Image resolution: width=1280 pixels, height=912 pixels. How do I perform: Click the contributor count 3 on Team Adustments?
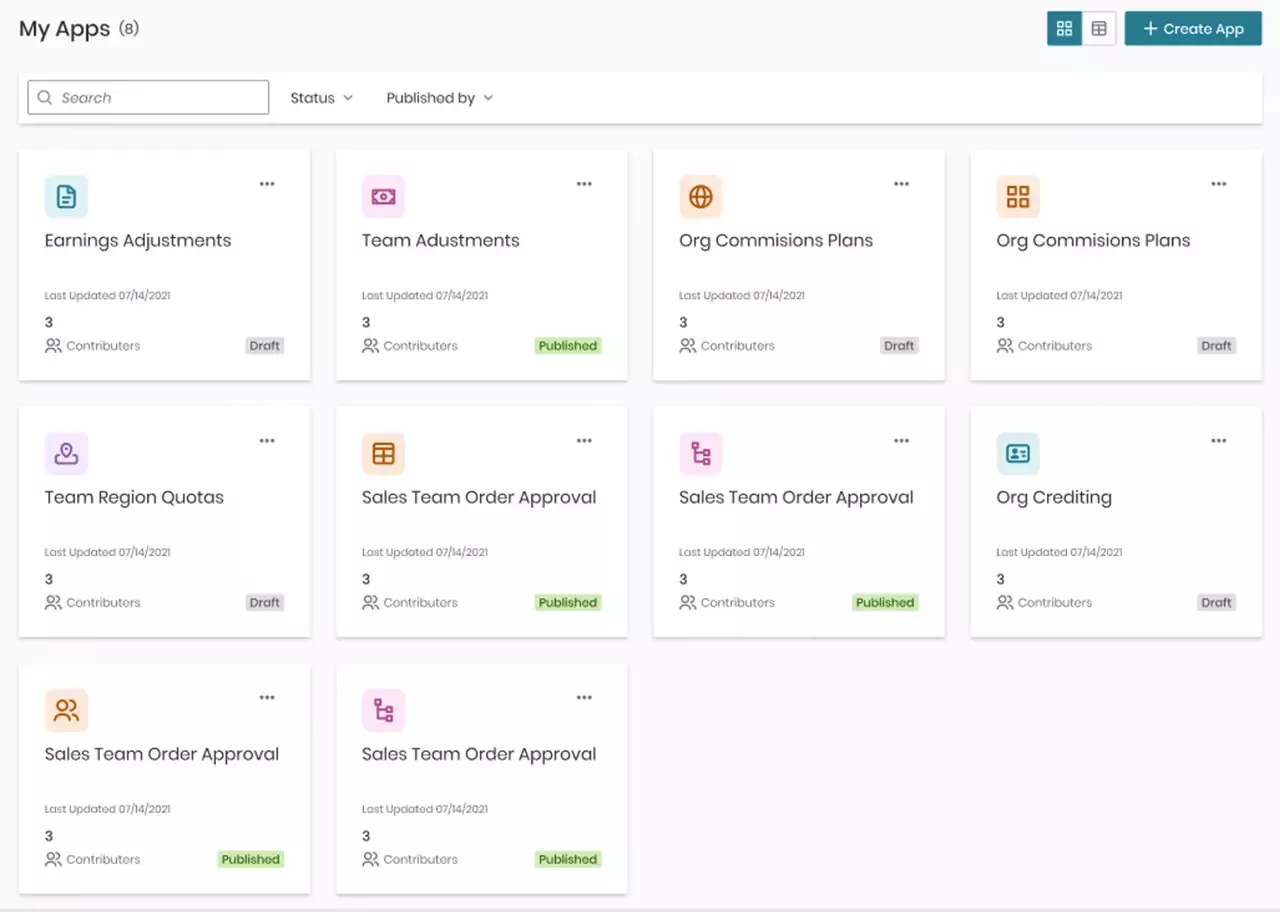(x=366, y=323)
